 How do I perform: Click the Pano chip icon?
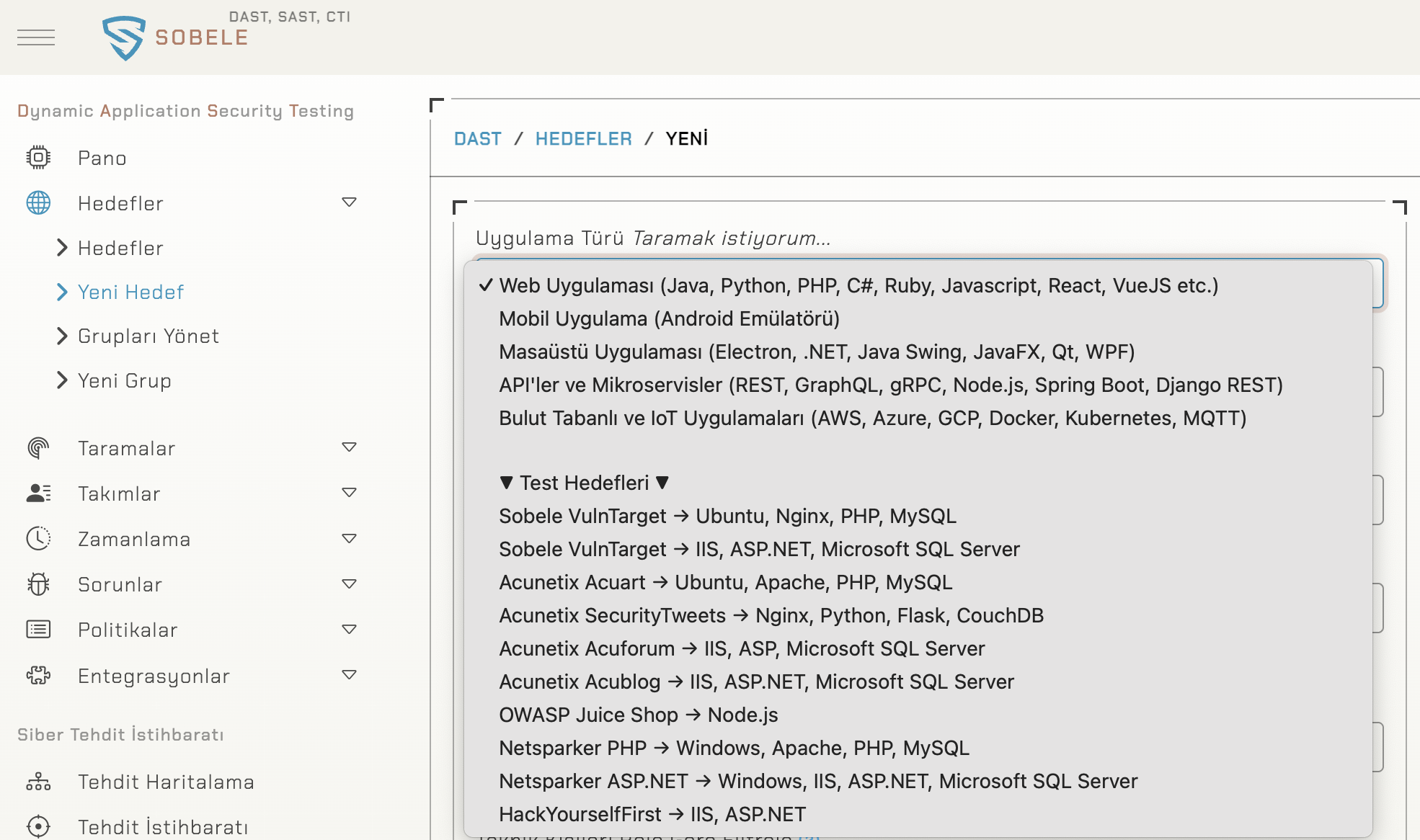tap(38, 158)
